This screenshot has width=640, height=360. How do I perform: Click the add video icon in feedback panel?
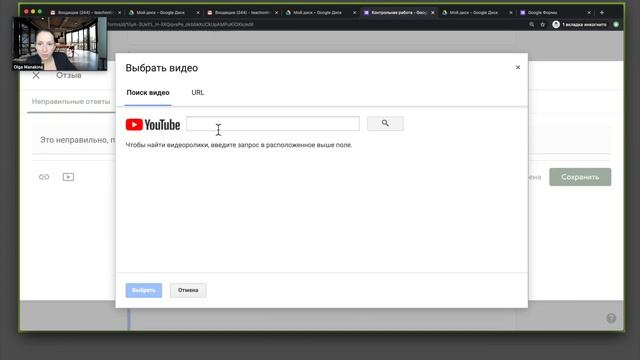(68, 177)
